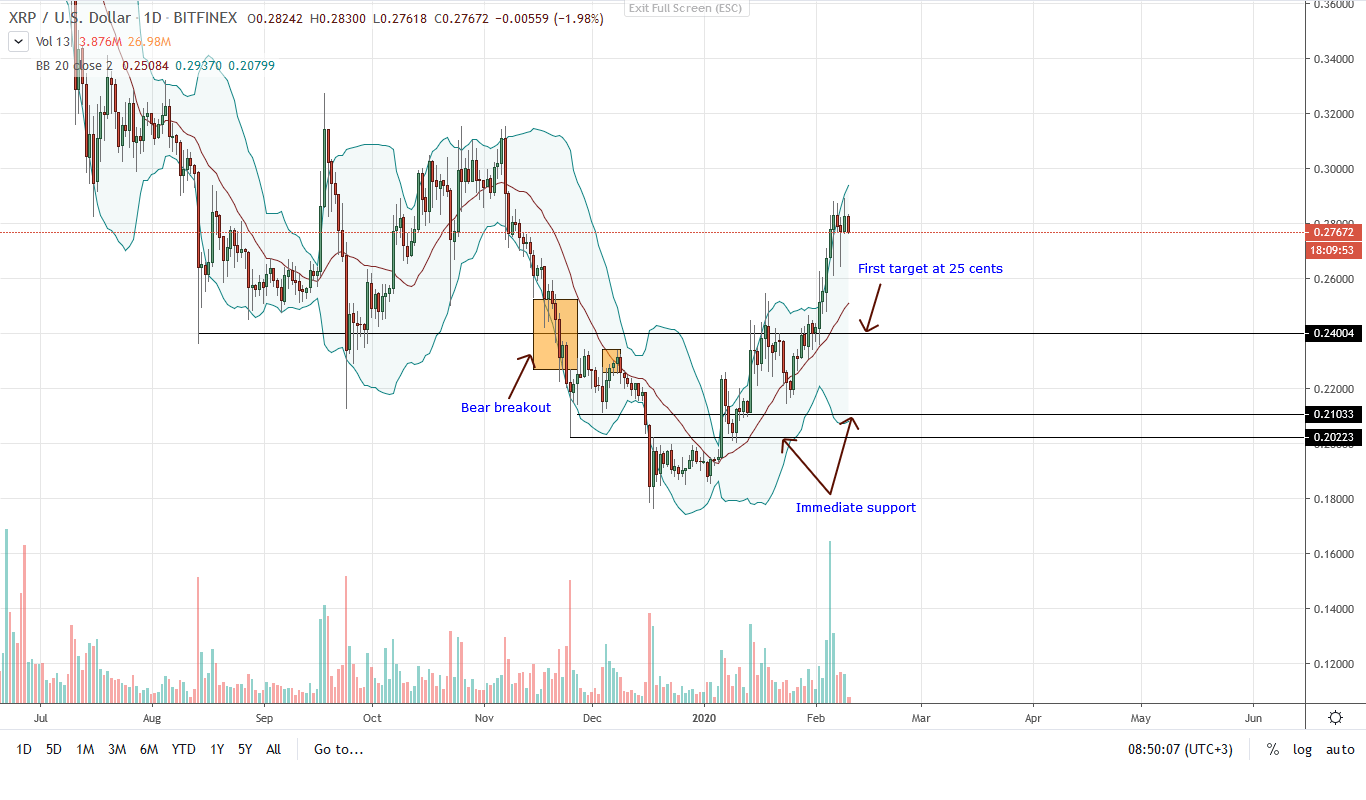Click the BB upper value 0.29370
The width and height of the screenshot is (1366, 800).
pos(199,66)
